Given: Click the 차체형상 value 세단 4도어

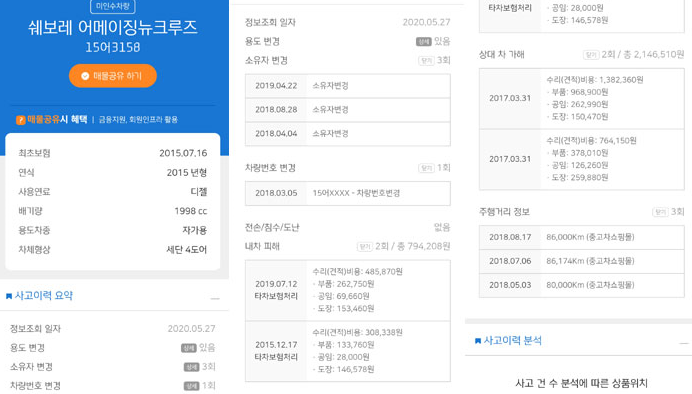Looking at the screenshot, I should click(187, 250).
